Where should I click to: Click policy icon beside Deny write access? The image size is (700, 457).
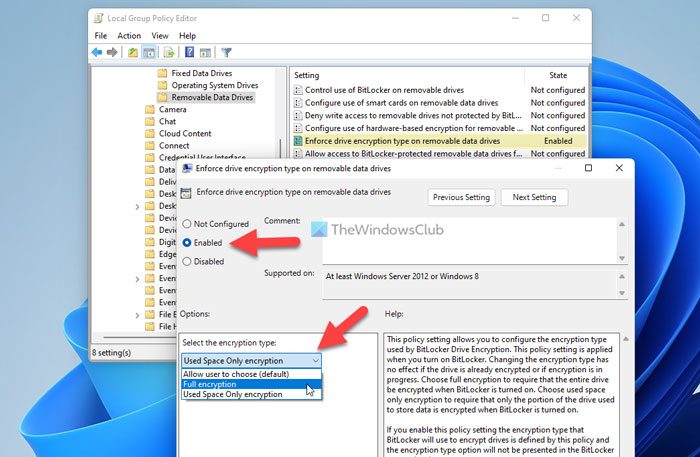(298, 116)
